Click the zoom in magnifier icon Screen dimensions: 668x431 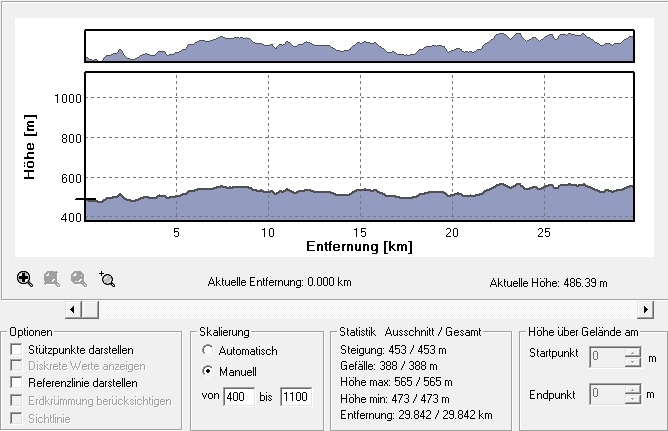point(25,280)
